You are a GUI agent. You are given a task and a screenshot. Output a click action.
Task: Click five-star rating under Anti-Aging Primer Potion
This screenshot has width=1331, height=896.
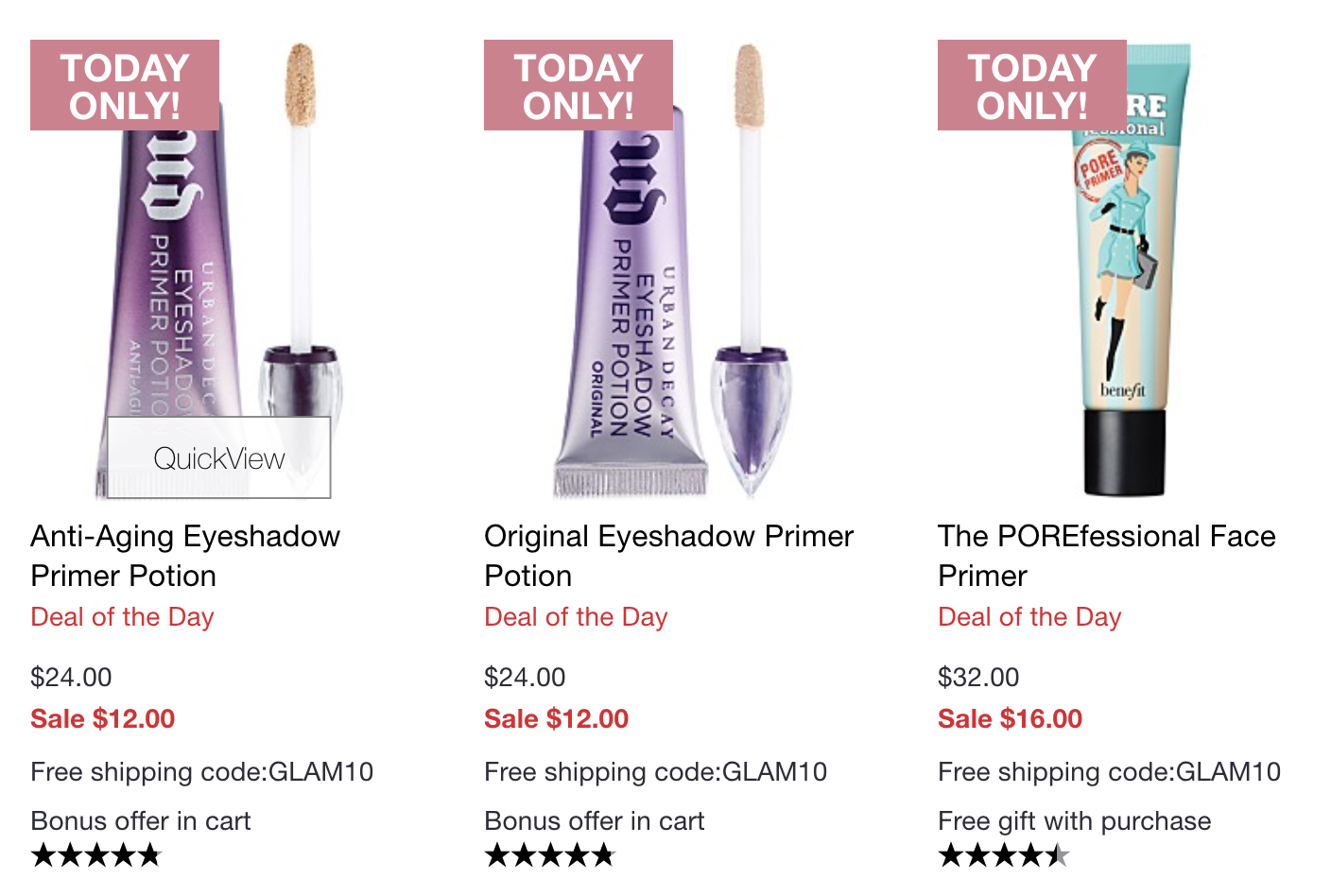(x=96, y=856)
